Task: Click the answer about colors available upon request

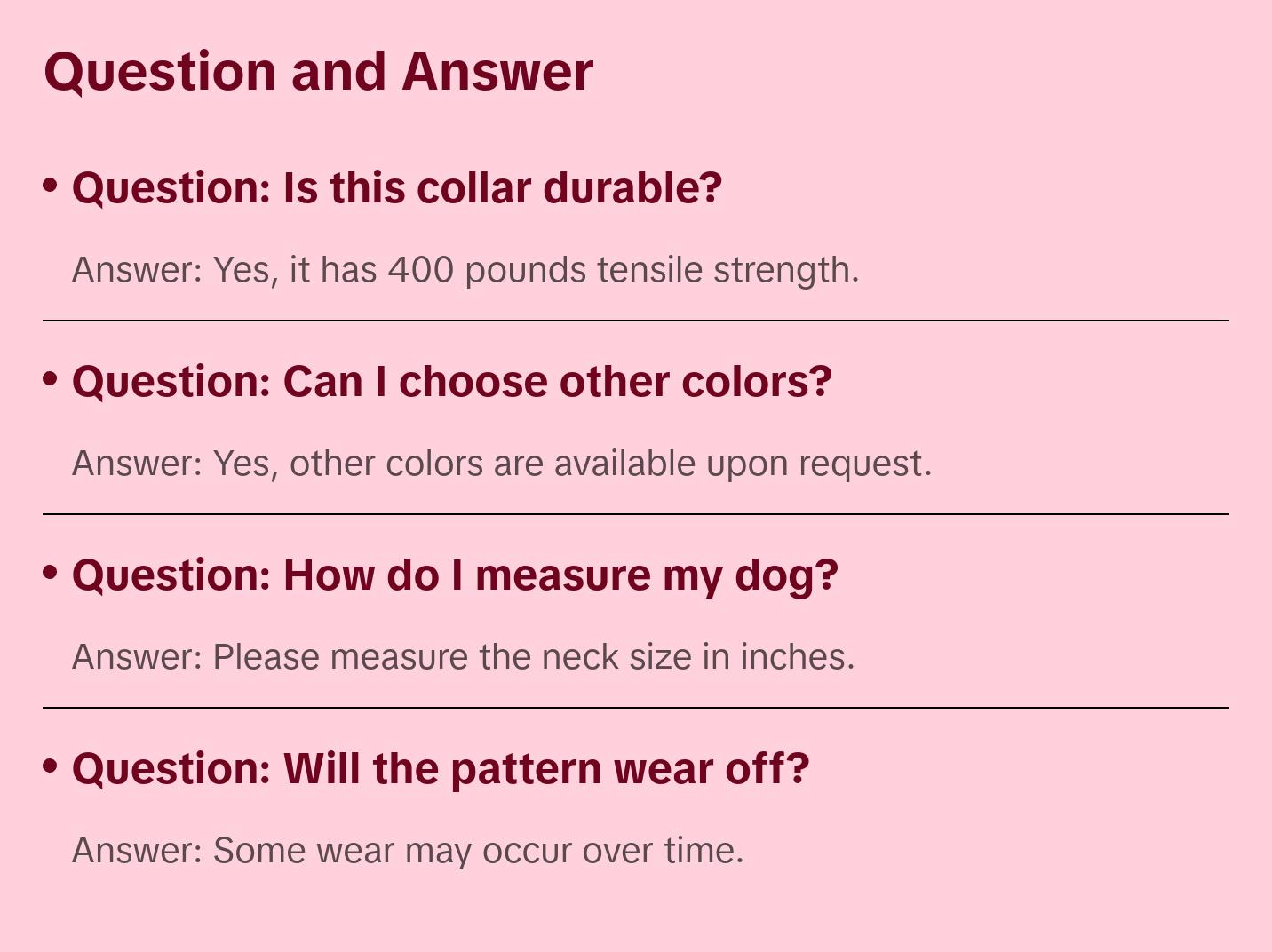Action: 502,464
